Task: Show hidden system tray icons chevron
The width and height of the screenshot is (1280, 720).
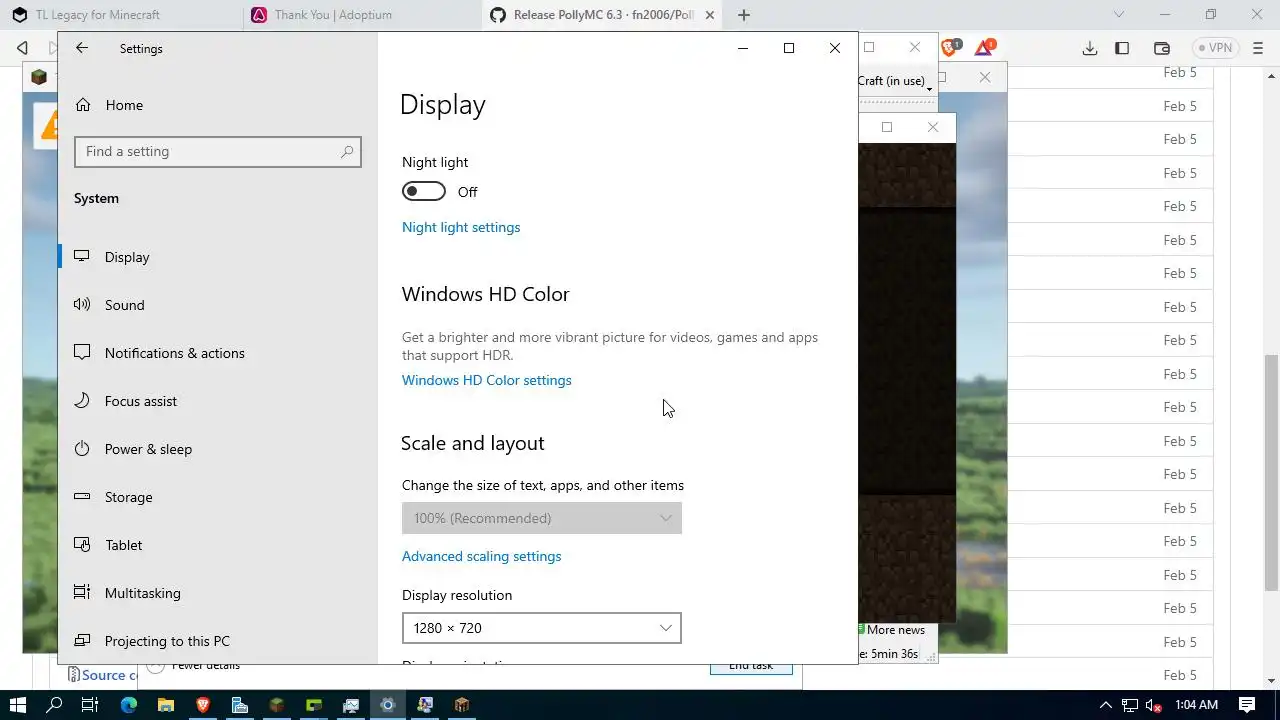Action: click(x=1106, y=705)
